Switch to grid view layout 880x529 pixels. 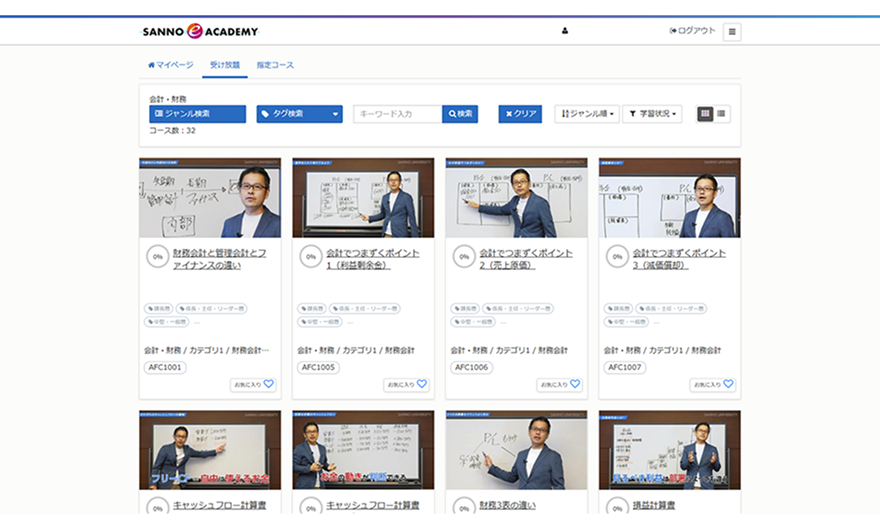[x=705, y=114]
